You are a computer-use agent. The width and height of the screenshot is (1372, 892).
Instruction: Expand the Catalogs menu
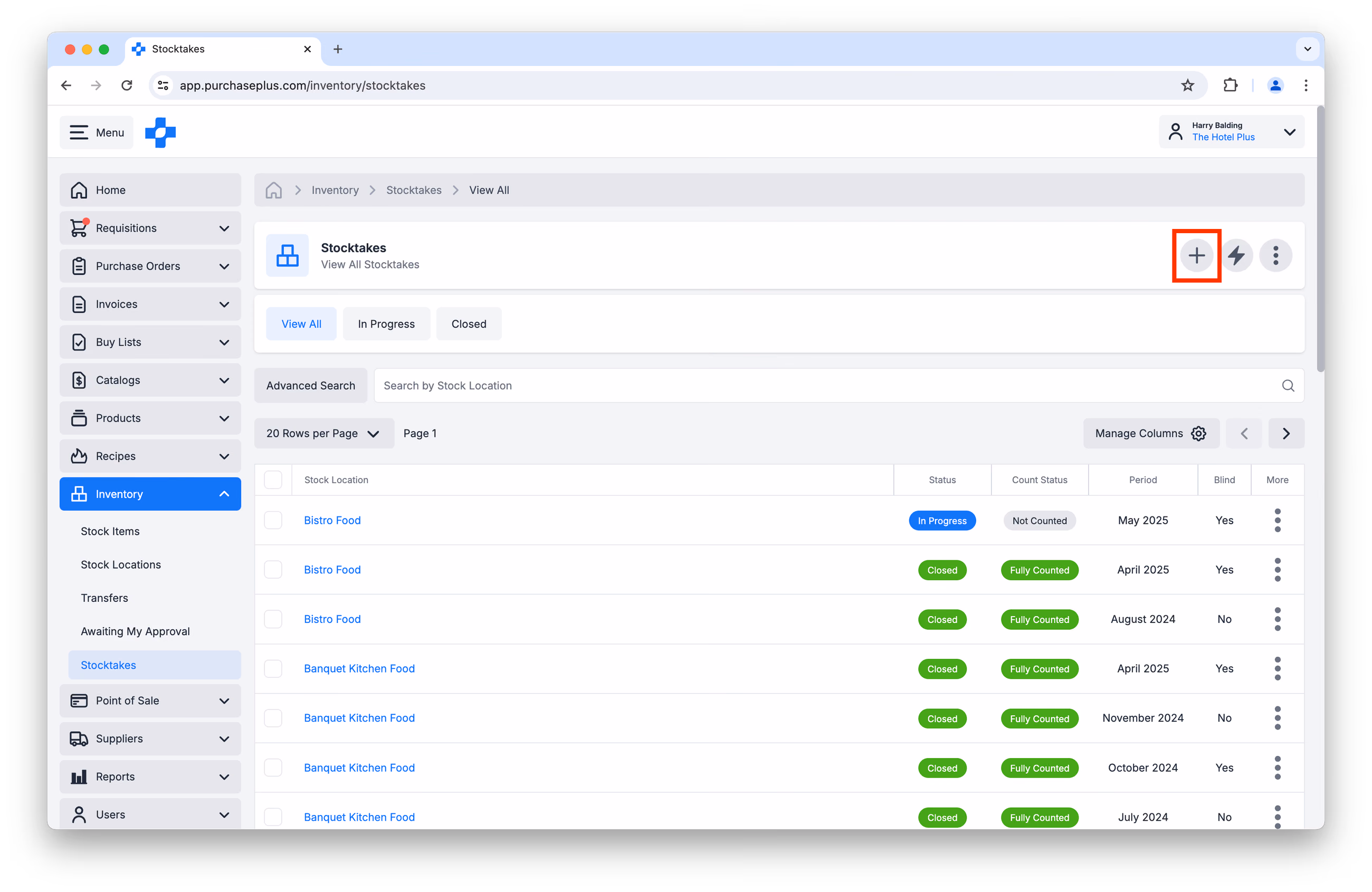coord(150,380)
